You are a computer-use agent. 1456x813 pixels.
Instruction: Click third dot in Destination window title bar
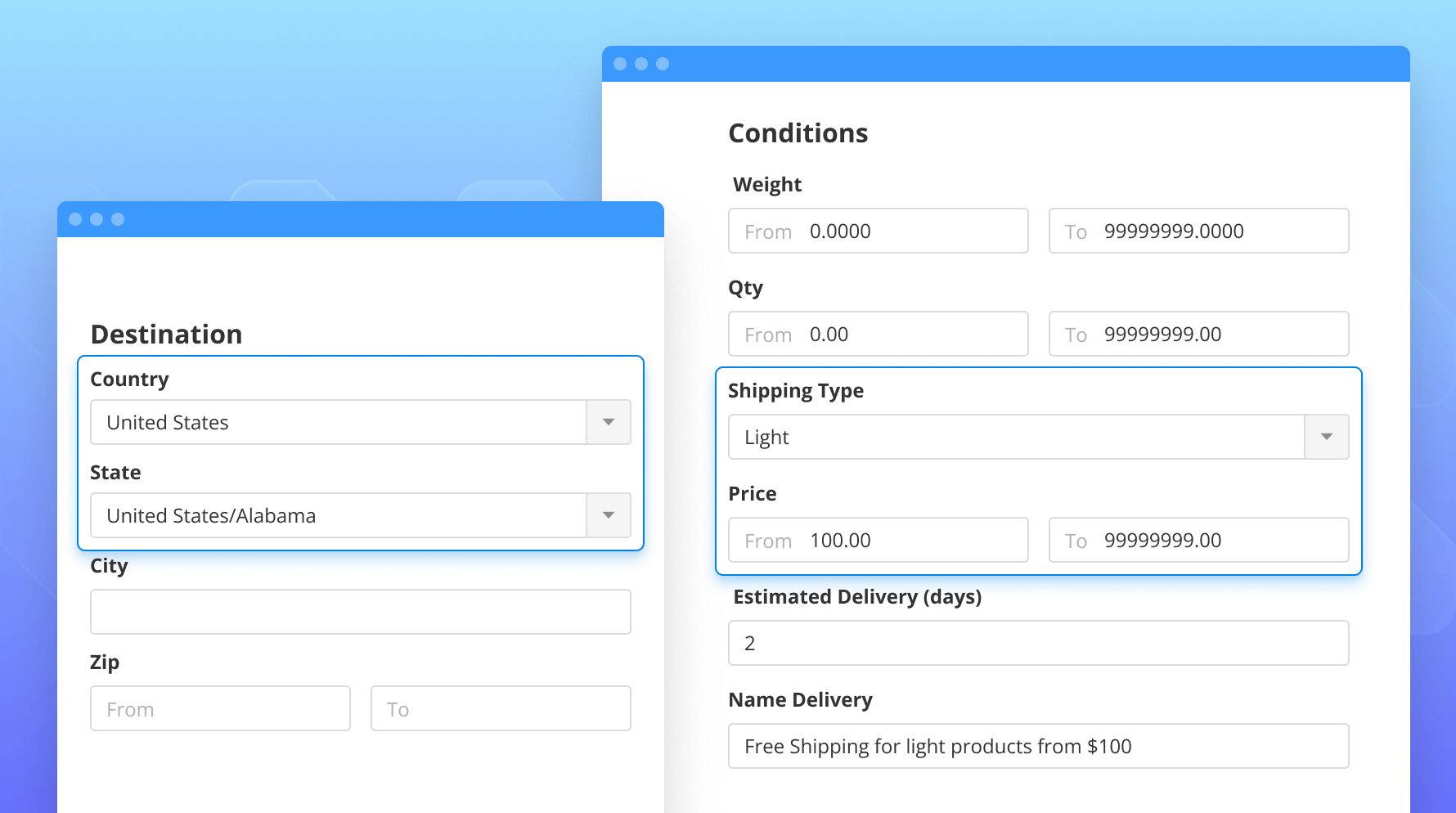pos(118,219)
